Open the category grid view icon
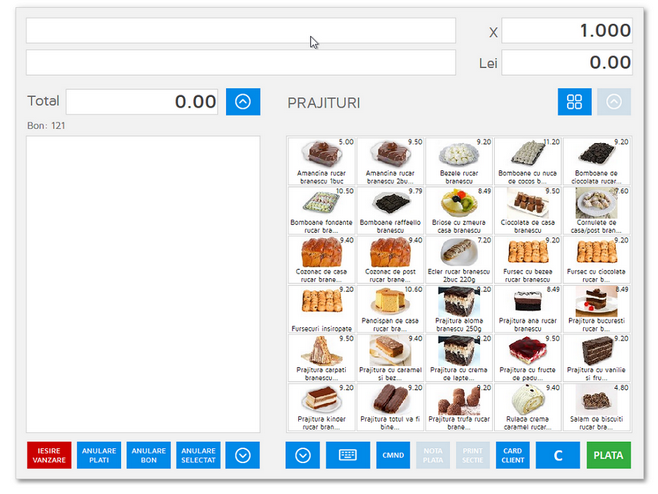The height and width of the screenshot is (494, 658). pyautogui.click(x=574, y=102)
